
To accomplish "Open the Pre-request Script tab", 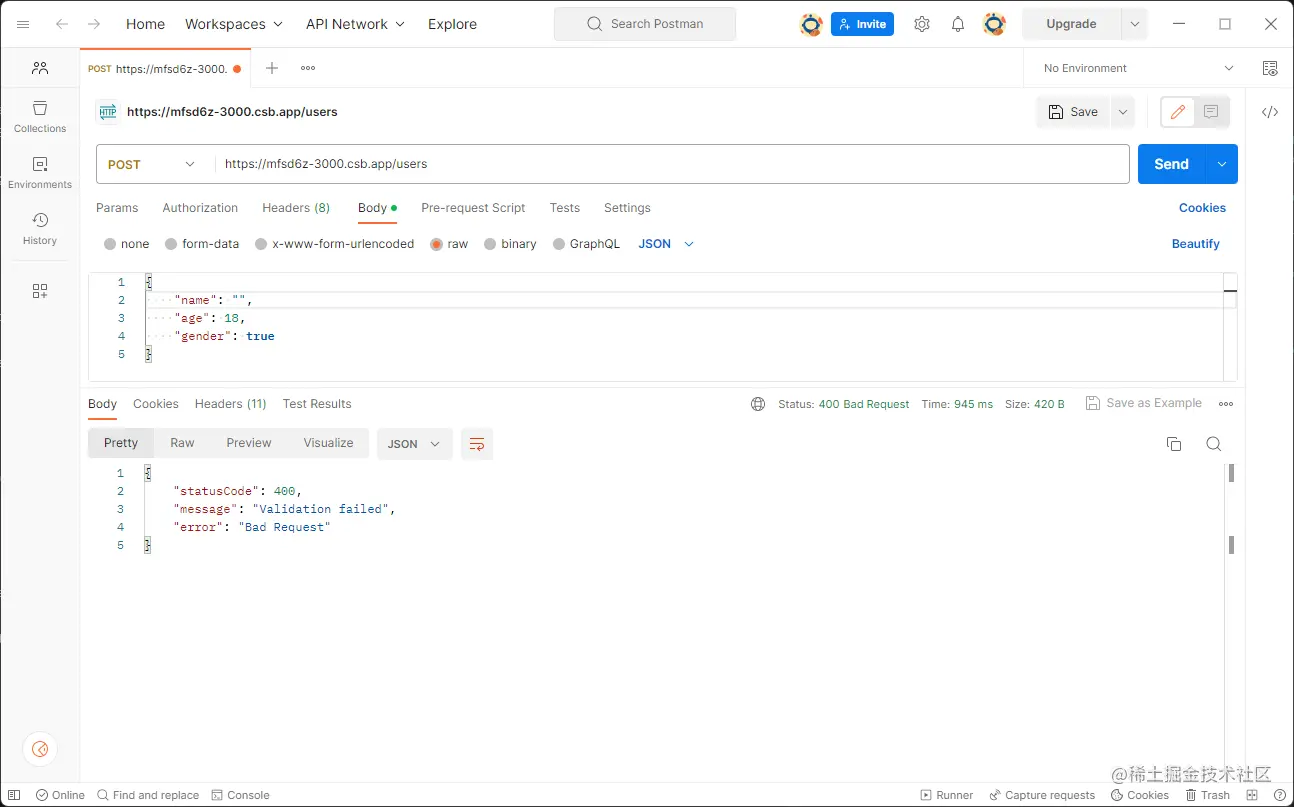I will tap(473, 208).
